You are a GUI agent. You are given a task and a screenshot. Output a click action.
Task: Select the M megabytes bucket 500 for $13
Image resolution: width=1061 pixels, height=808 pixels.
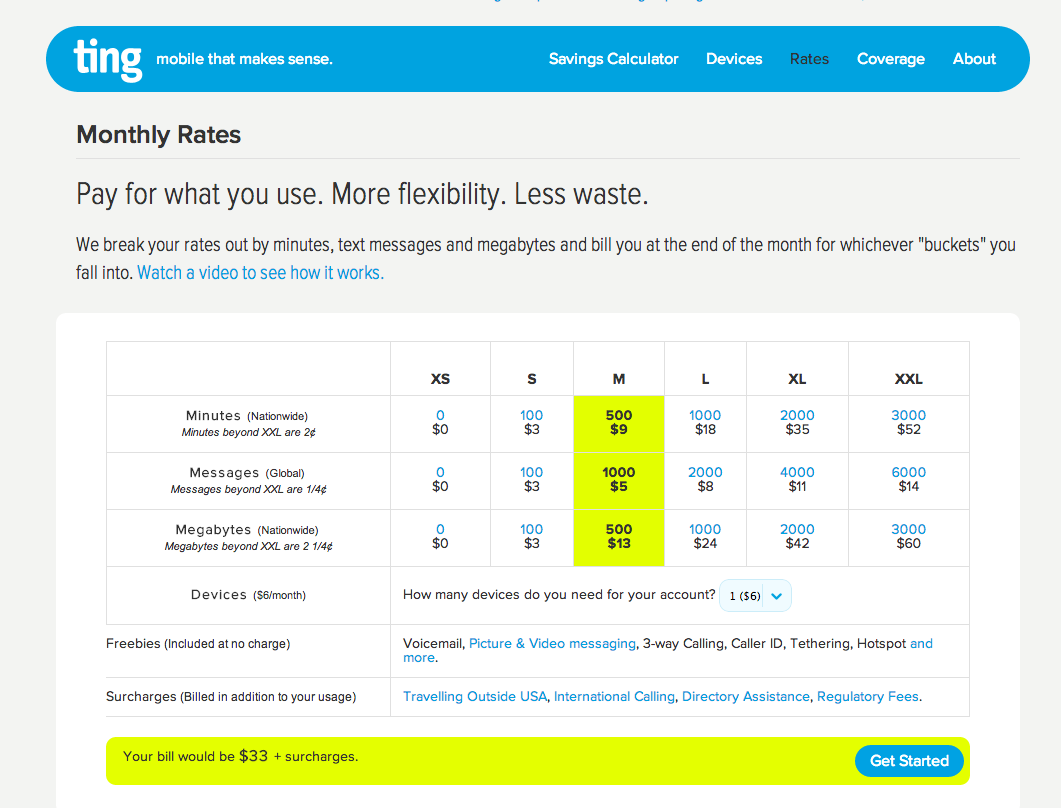click(x=618, y=536)
